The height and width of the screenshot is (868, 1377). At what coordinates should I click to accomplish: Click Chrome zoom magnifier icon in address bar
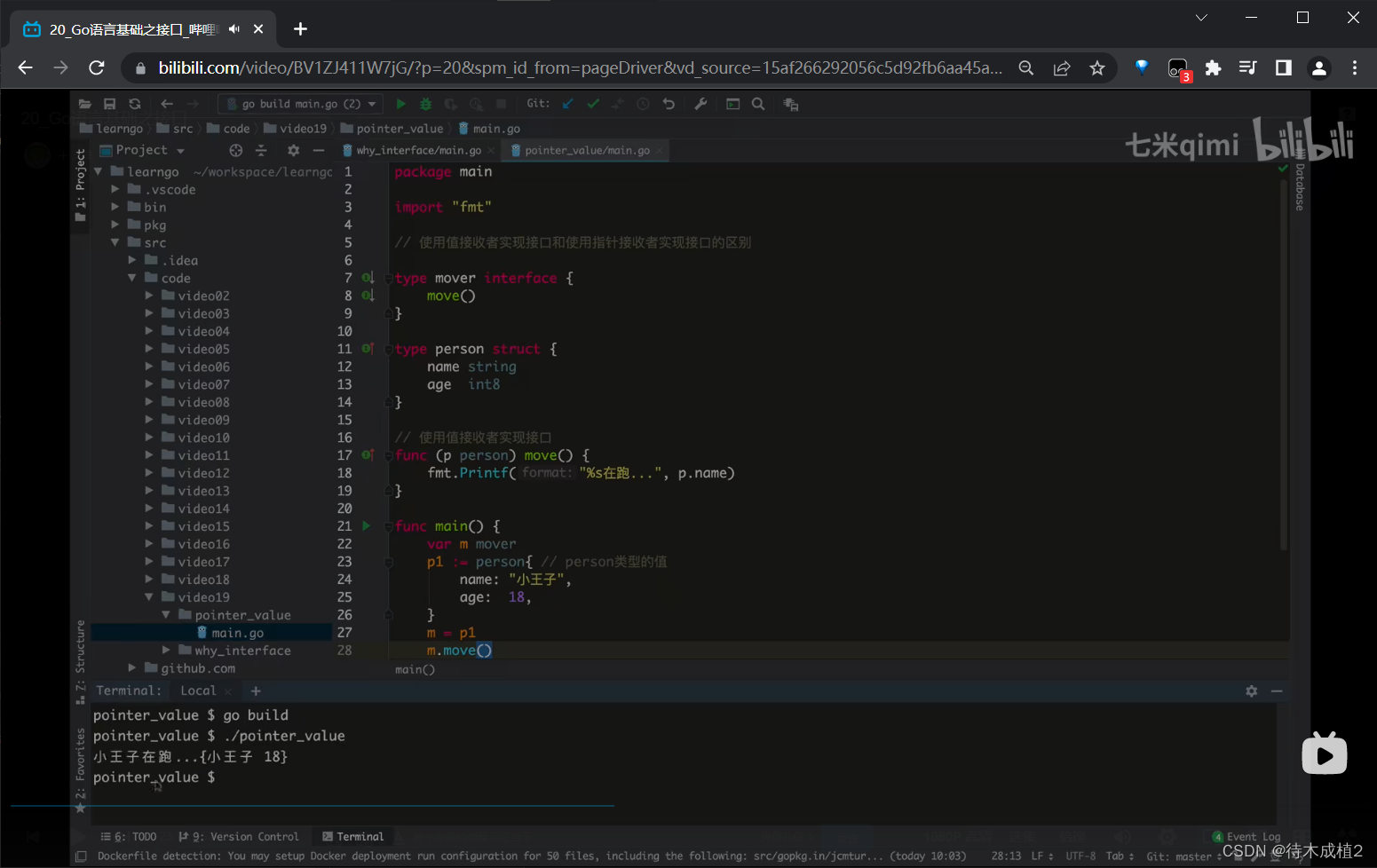click(x=1025, y=67)
